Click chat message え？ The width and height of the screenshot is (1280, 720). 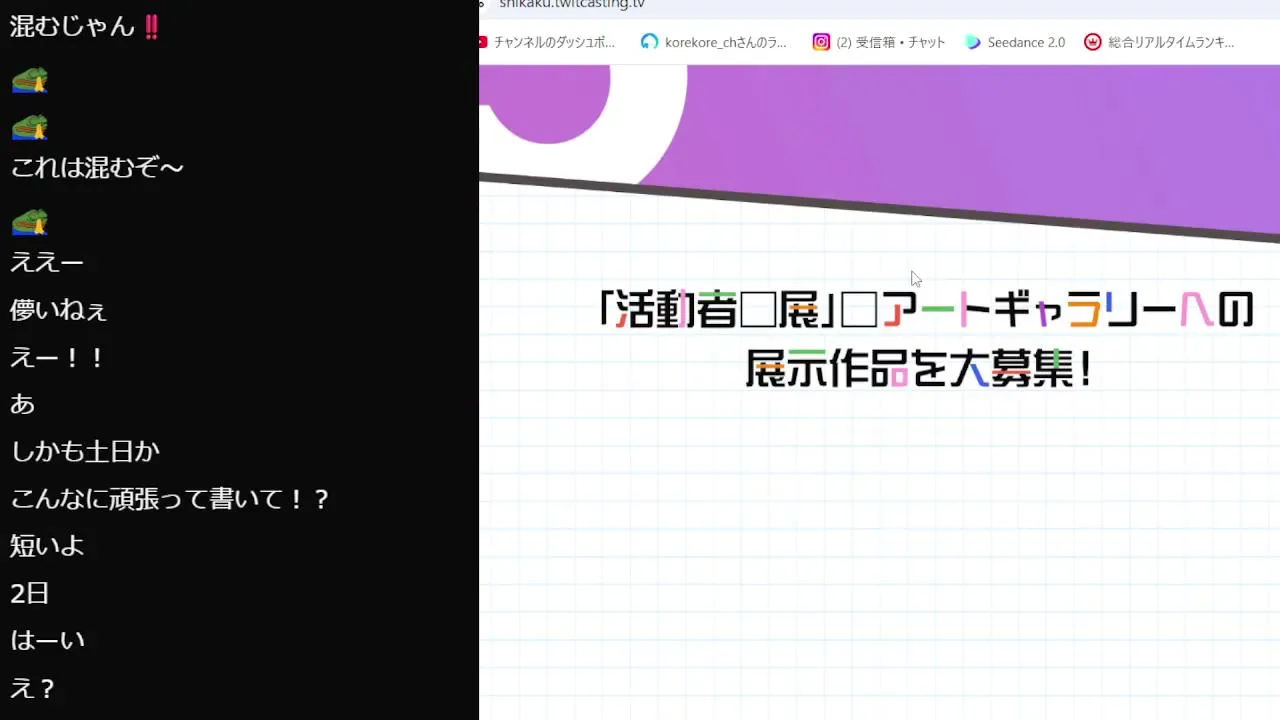pos(33,688)
